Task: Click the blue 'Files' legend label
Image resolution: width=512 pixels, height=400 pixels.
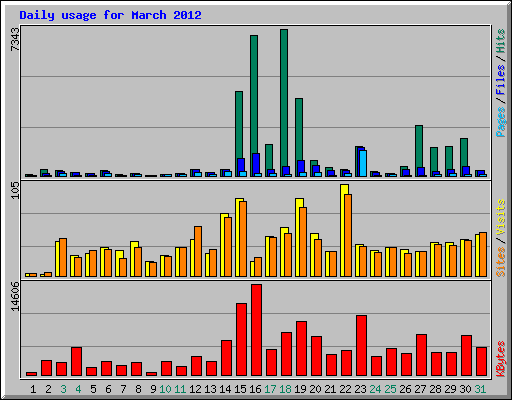Action: click(x=500, y=80)
